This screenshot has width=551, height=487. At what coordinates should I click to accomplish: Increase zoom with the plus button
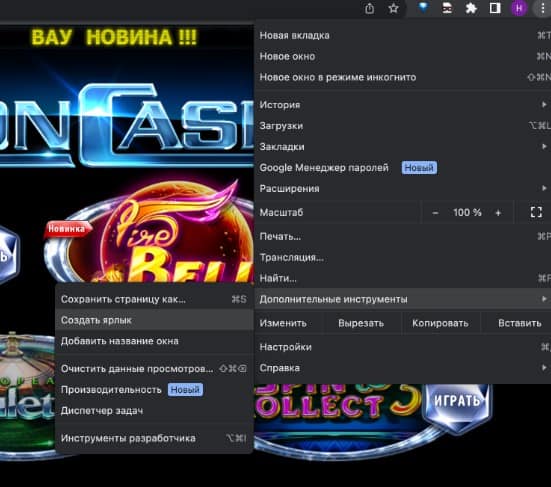coord(498,213)
